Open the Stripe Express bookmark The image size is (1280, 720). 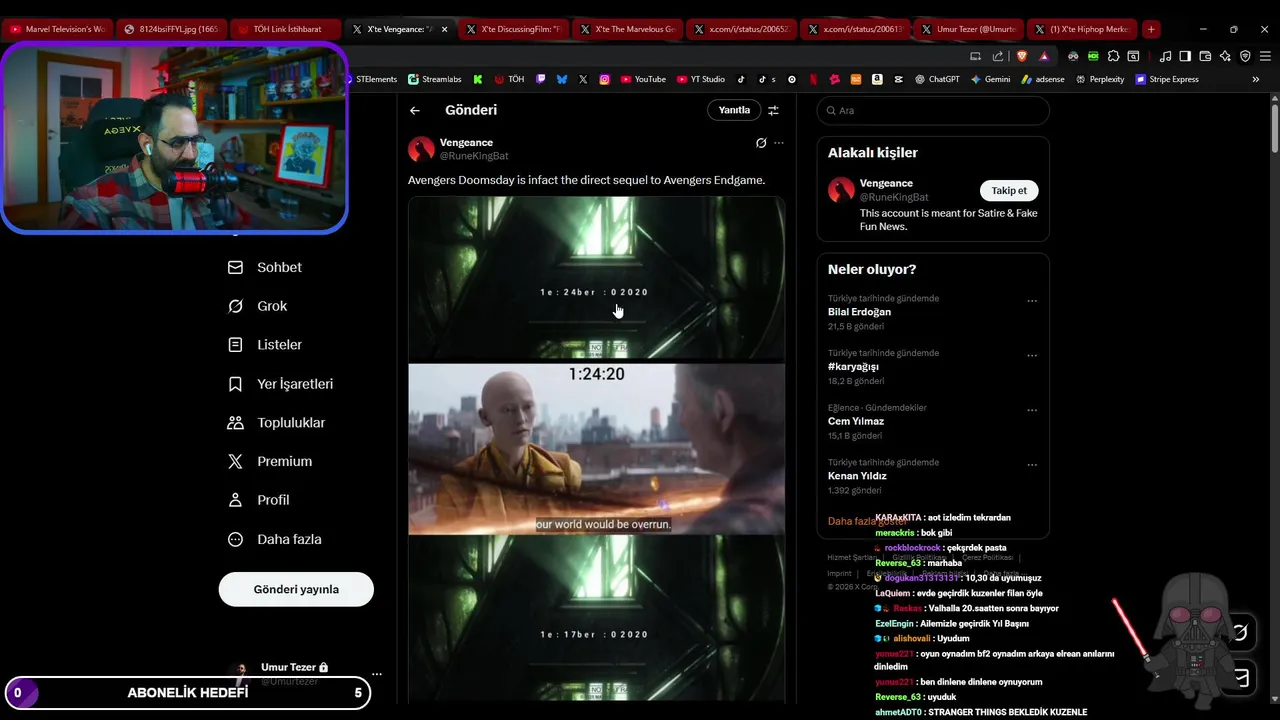(1167, 79)
